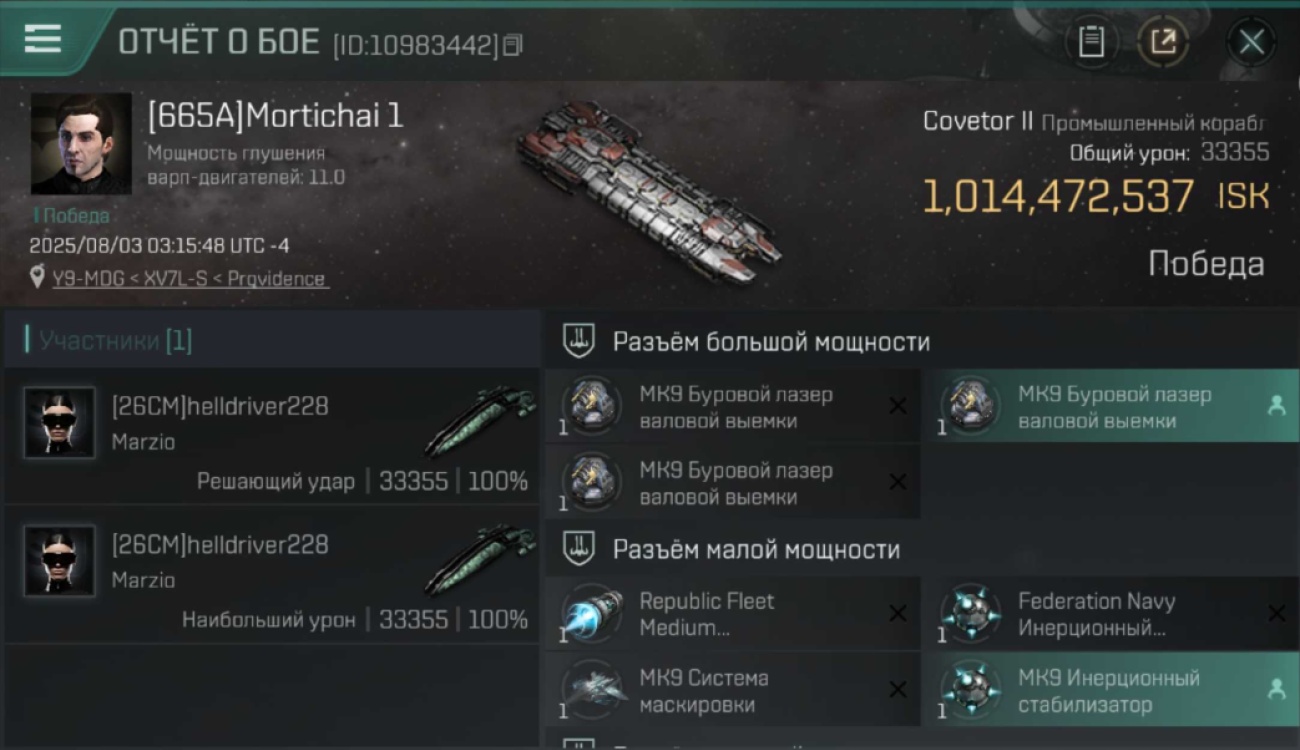Copy the battle report ID

pyautogui.click(x=513, y=45)
